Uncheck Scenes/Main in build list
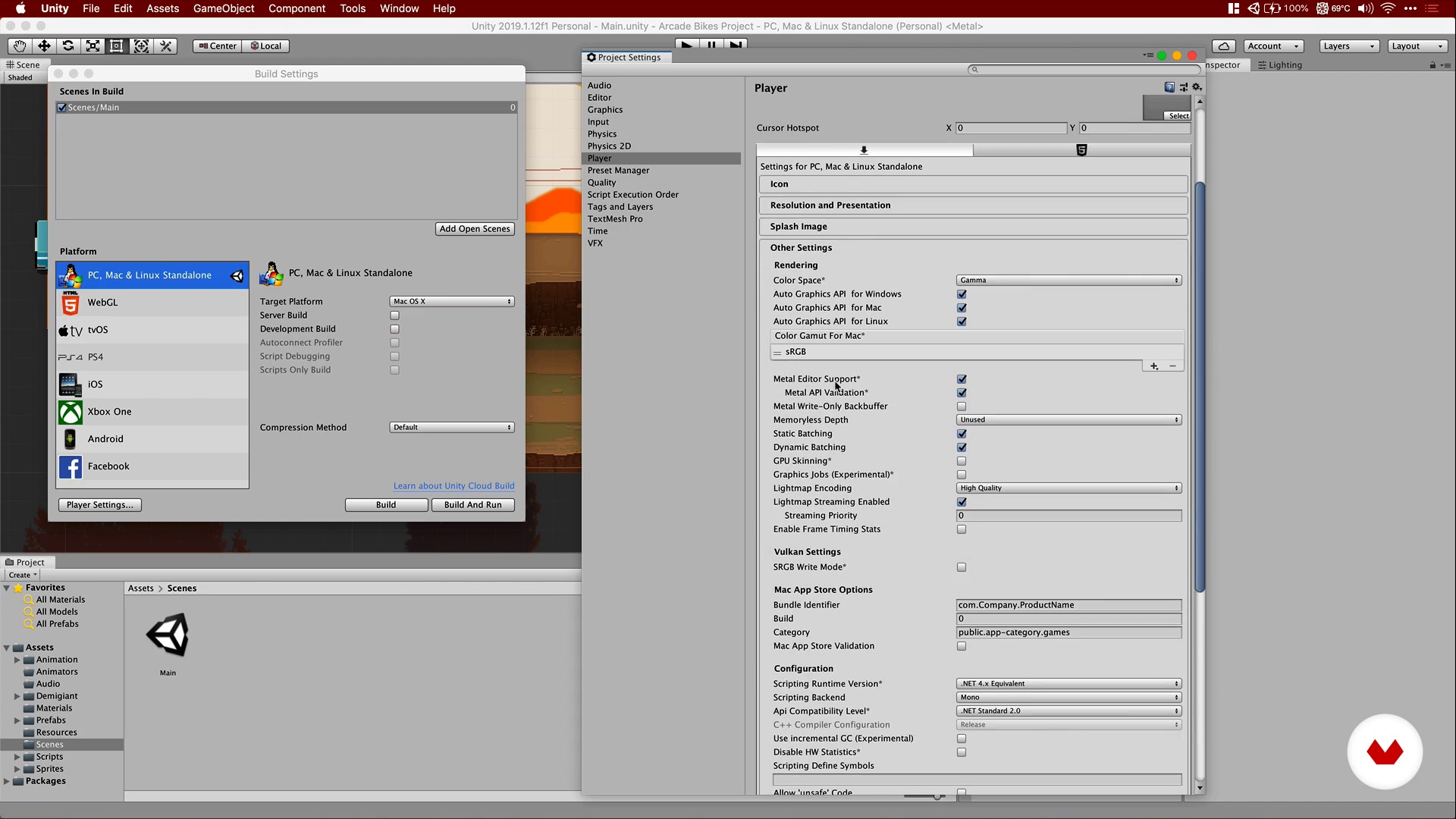The width and height of the screenshot is (1456, 819). (x=61, y=108)
